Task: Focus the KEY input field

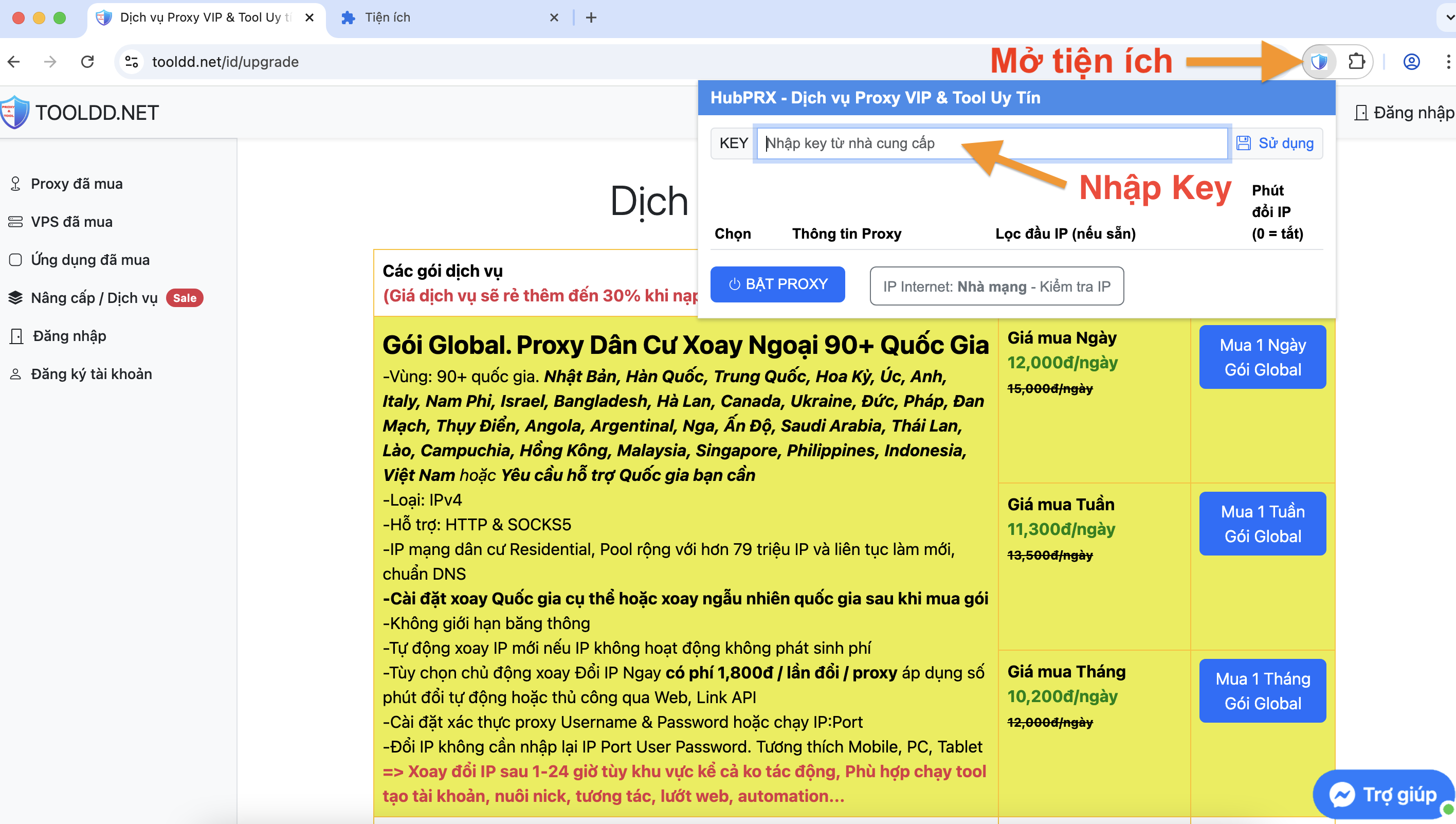Action: (x=991, y=143)
